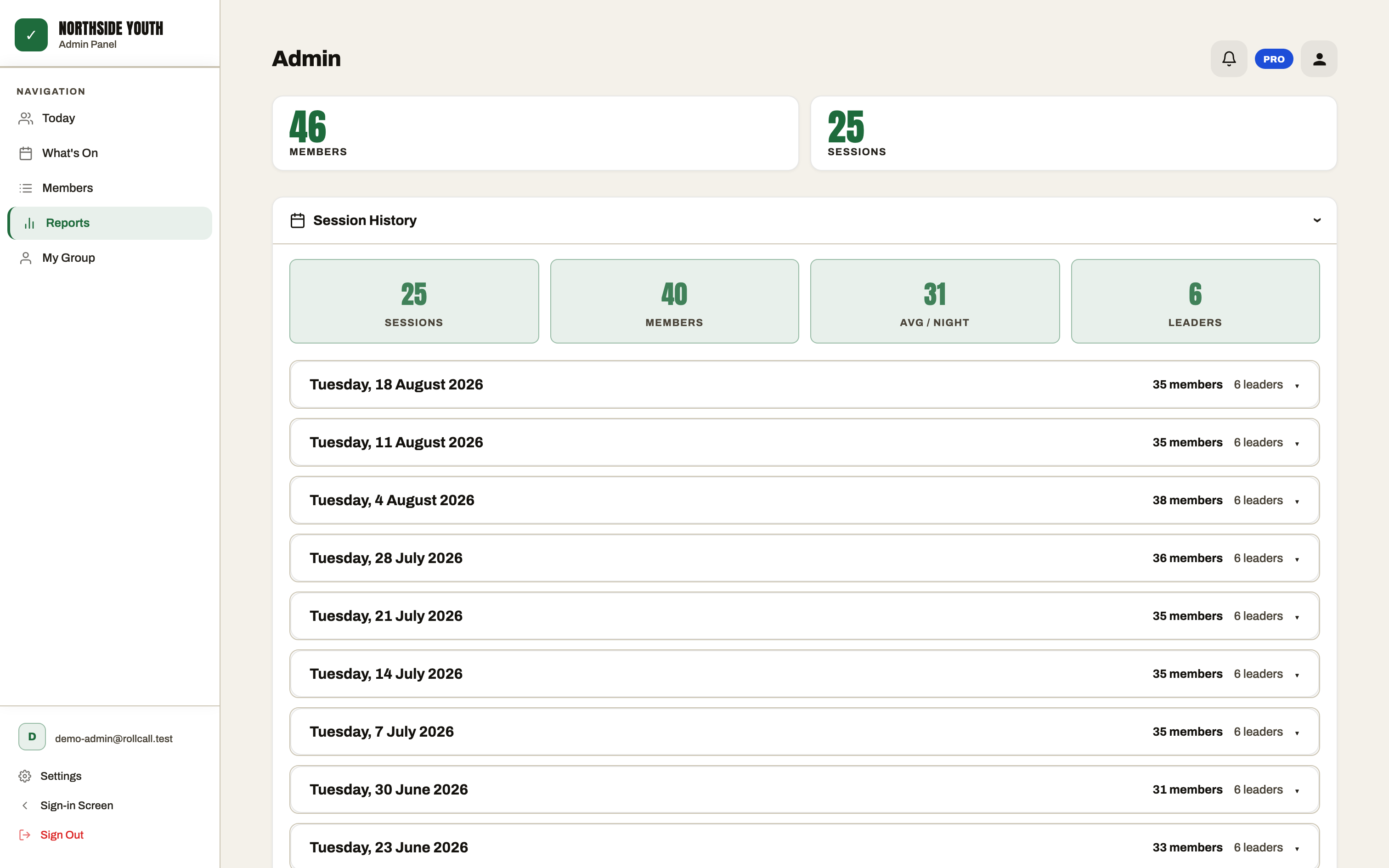Image resolution: width=1389 pixels, height=868 pixels.
Task: Click the Sign Out exit icon
Action: pyautogui.click(x=25, y=835)
